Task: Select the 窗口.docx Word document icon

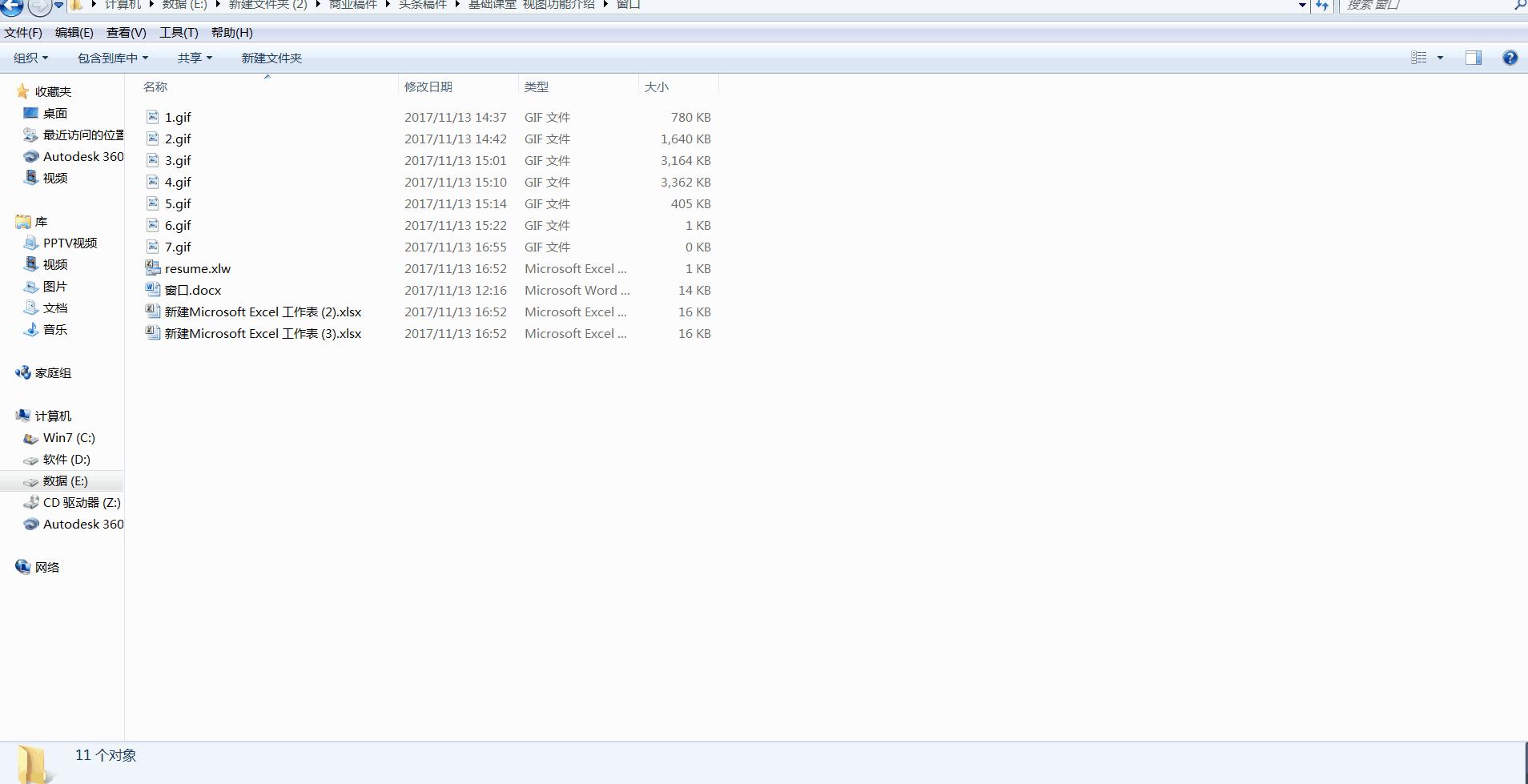Action: [152, 290]
